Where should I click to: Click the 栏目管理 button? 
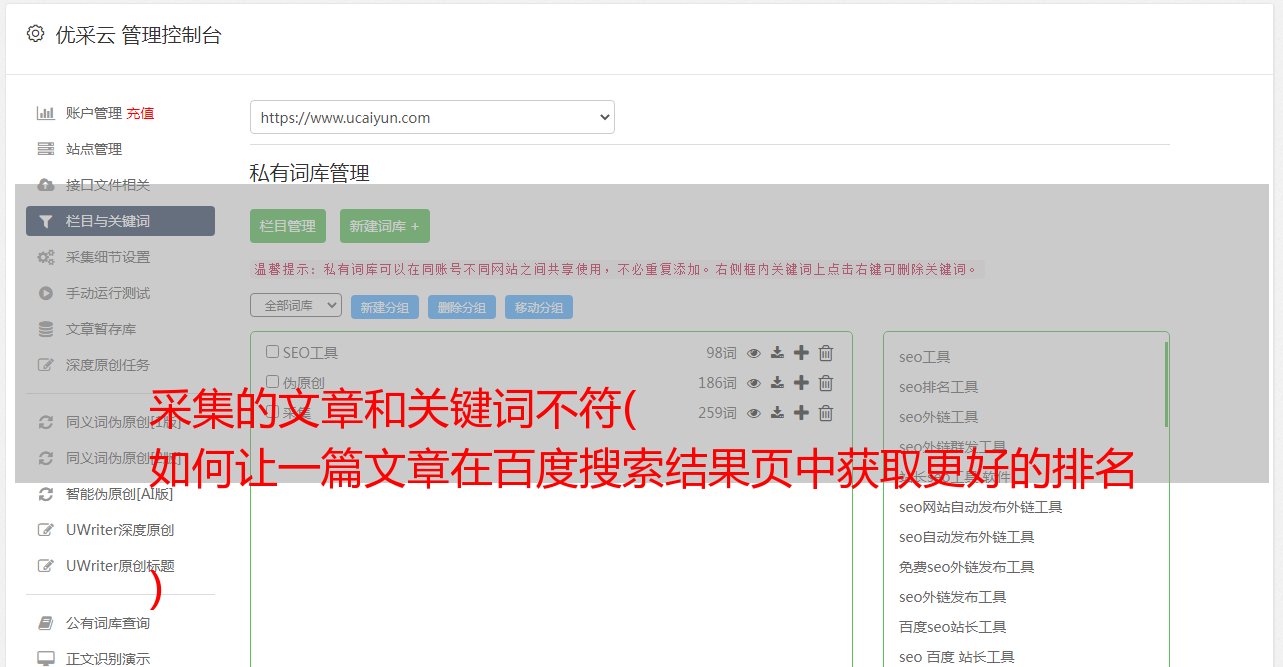[288, 226]
